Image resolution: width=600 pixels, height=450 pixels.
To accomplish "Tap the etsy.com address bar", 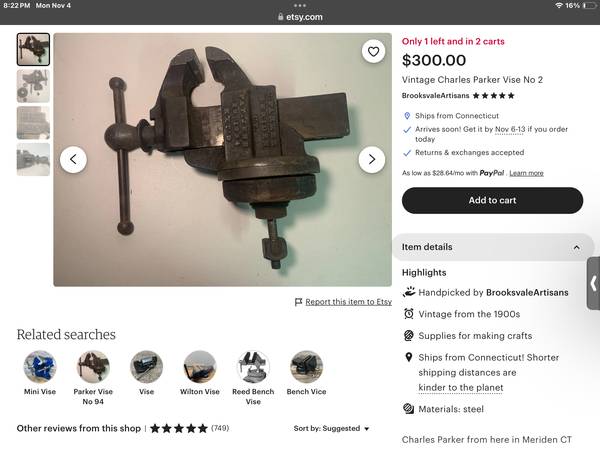I will point(300,17).
